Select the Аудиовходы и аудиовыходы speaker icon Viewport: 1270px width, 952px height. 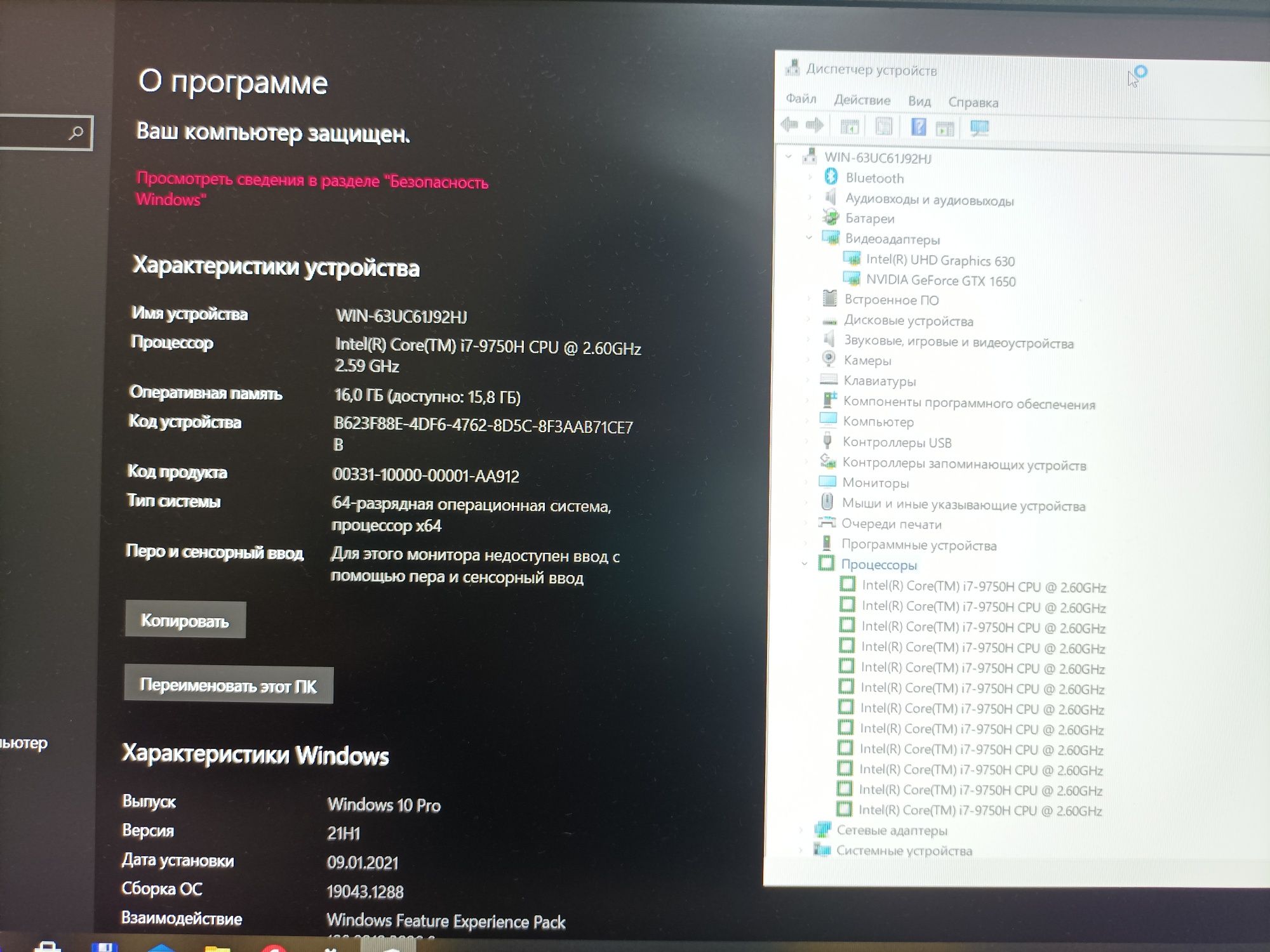(830, 197)
